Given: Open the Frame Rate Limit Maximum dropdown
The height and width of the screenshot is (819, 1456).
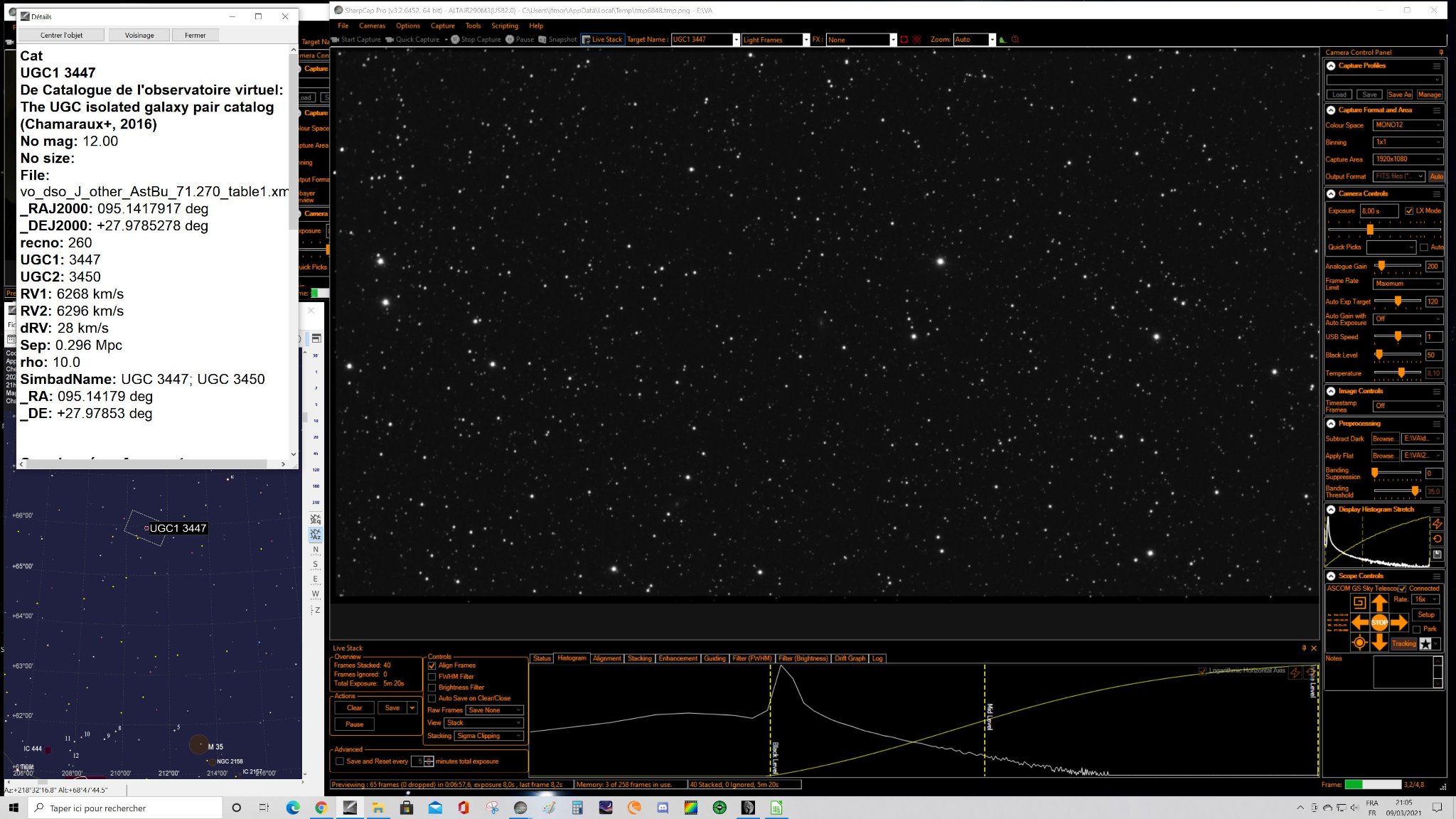Looking at the screenshot, I should click(1408, 284).
